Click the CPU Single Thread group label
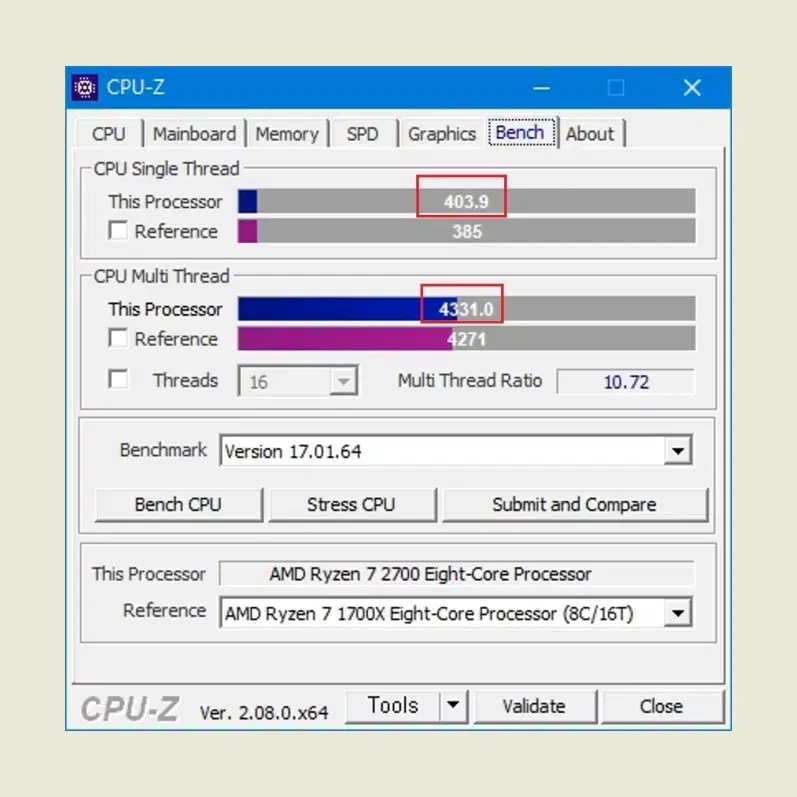The image size is (797, 797). tap(166, 169)
